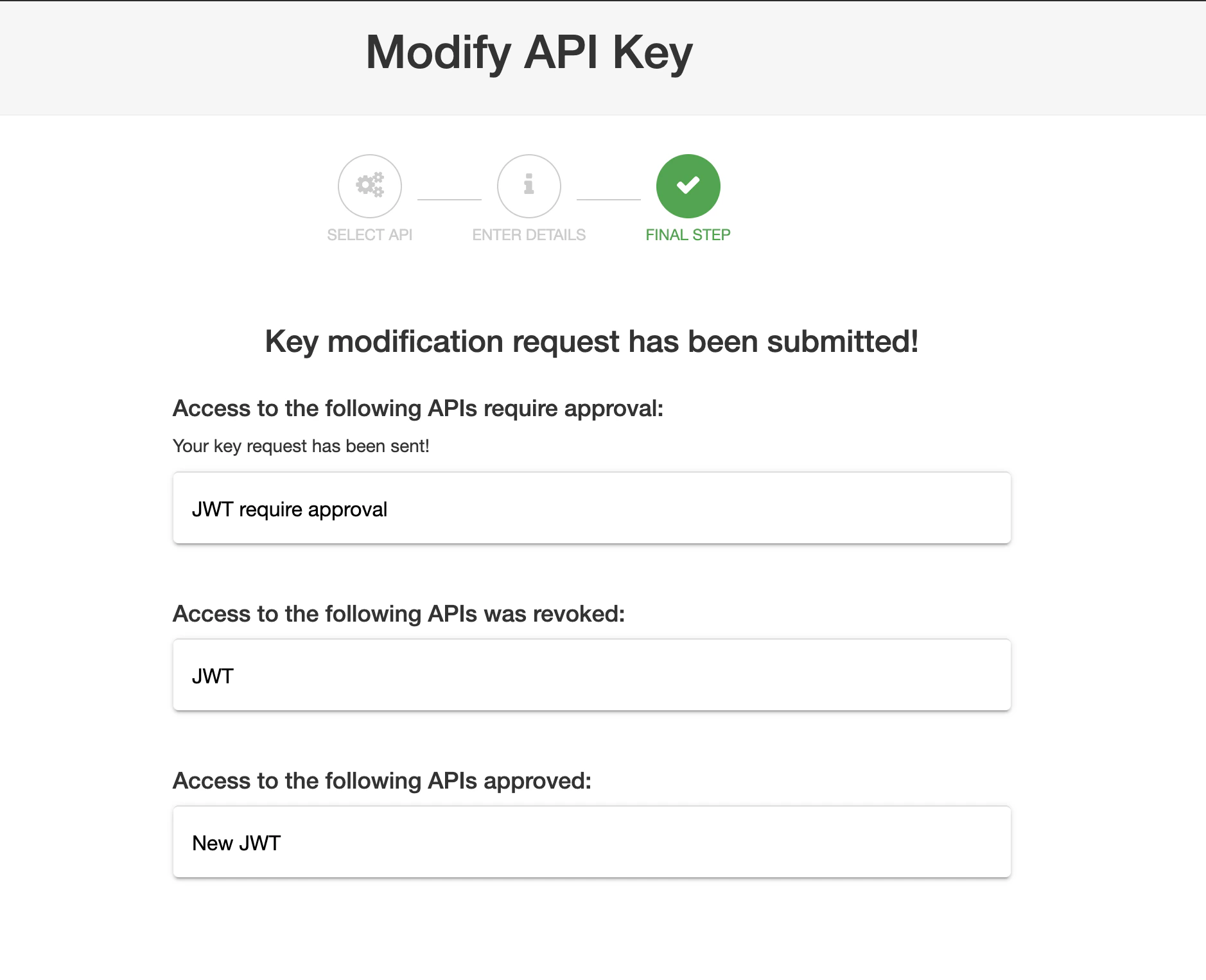Select the revoked 'JWT' list entry

pos(591,675)
